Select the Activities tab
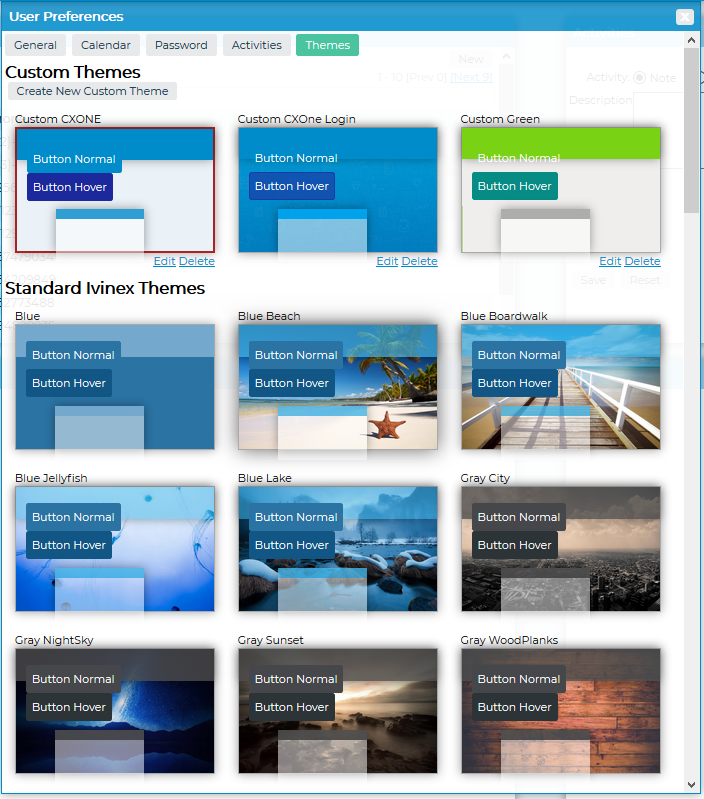This screenshot has width=704, height=799. point(257,45)
